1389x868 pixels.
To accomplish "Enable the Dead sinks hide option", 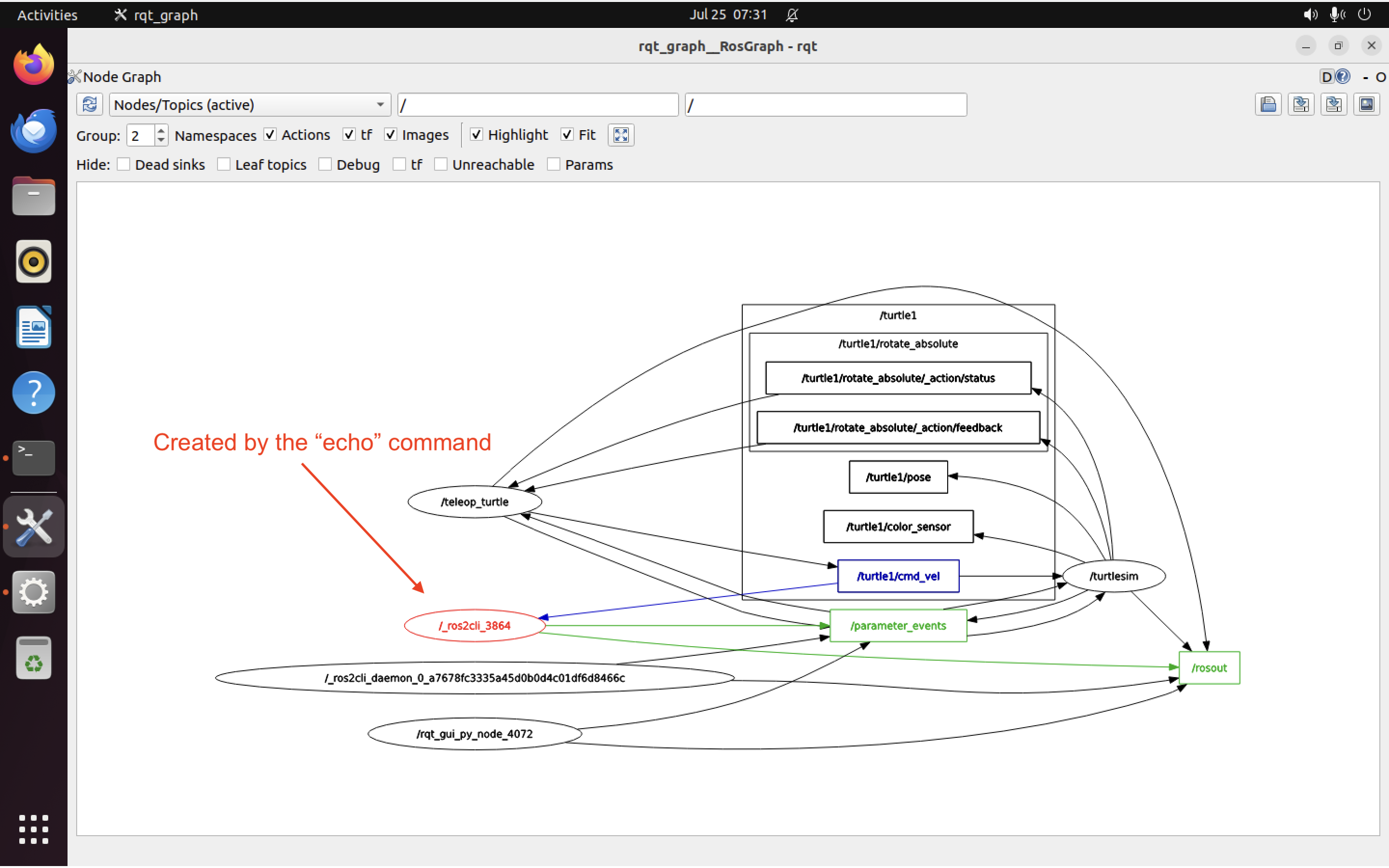I will (123, 164).
